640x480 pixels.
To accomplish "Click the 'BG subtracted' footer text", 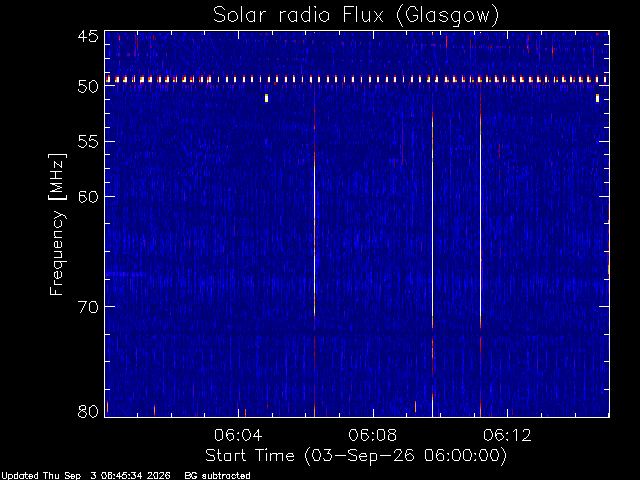I will tap(218, 476).
